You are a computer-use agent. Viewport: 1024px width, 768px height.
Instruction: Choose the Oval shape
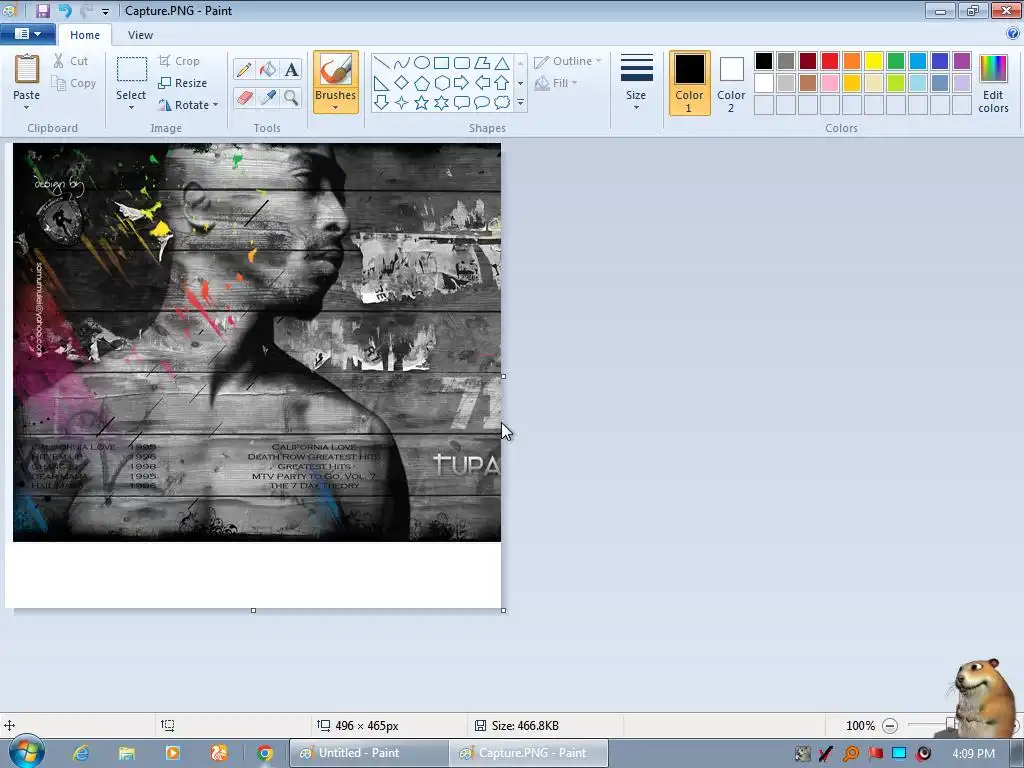coord(422,63)
